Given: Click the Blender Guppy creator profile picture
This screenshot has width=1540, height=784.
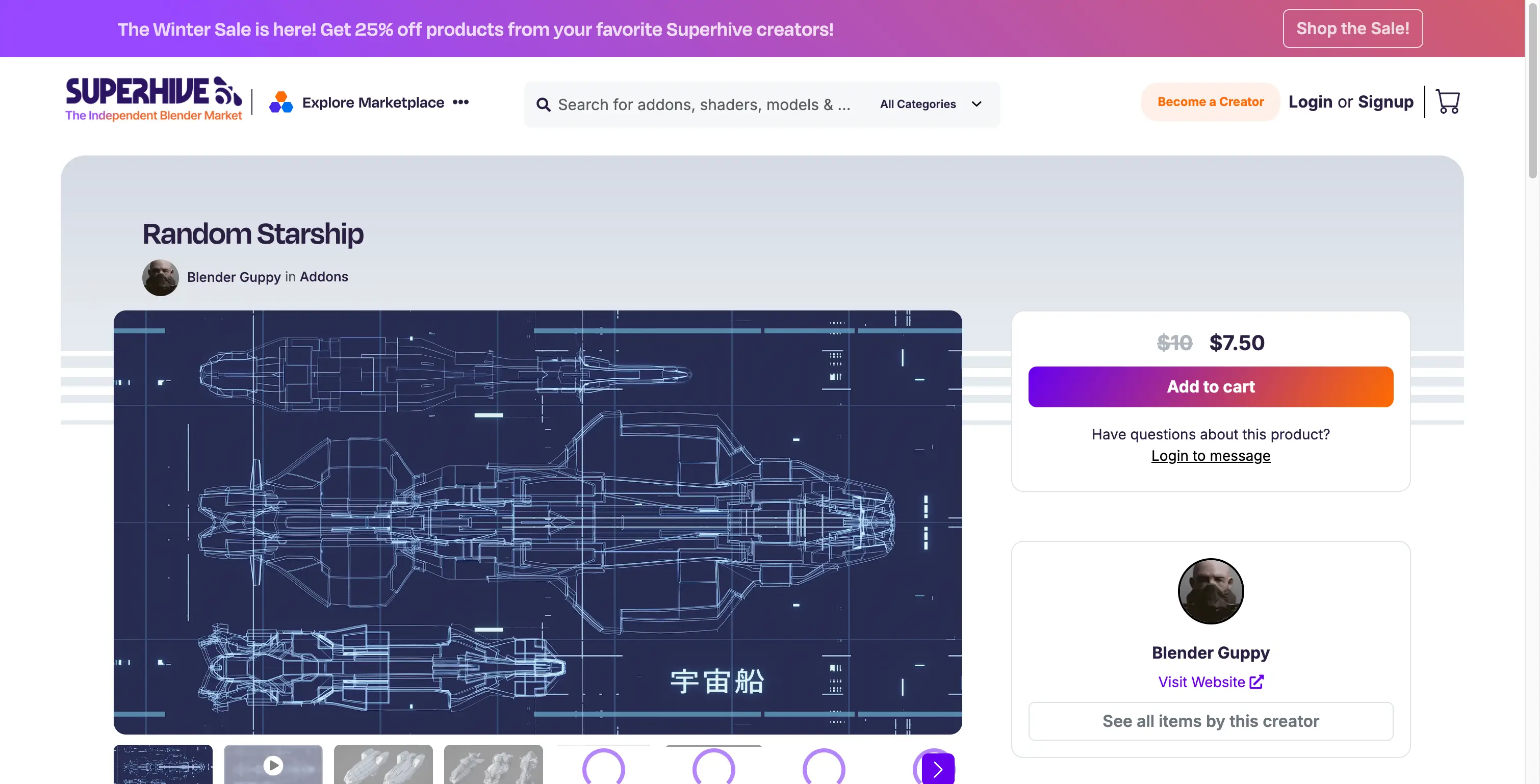Looking at the screenshot, I should (1211, 591).
